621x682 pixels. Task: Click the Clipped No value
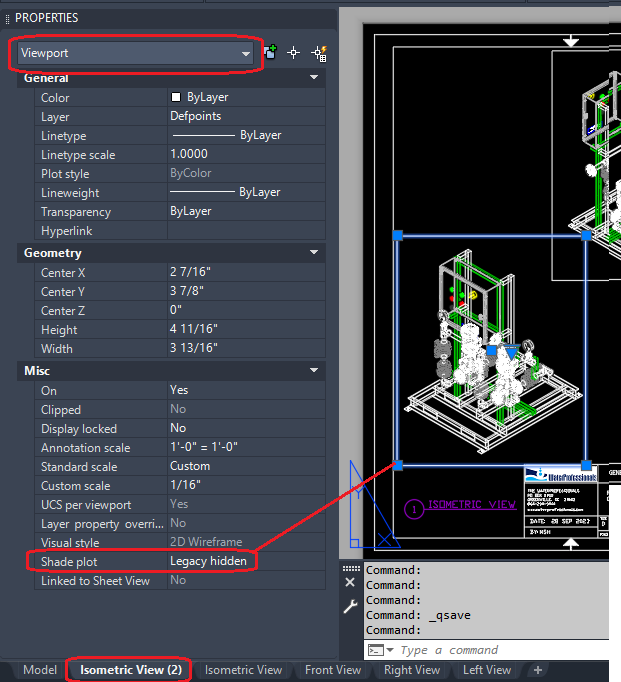click(246, 409)
